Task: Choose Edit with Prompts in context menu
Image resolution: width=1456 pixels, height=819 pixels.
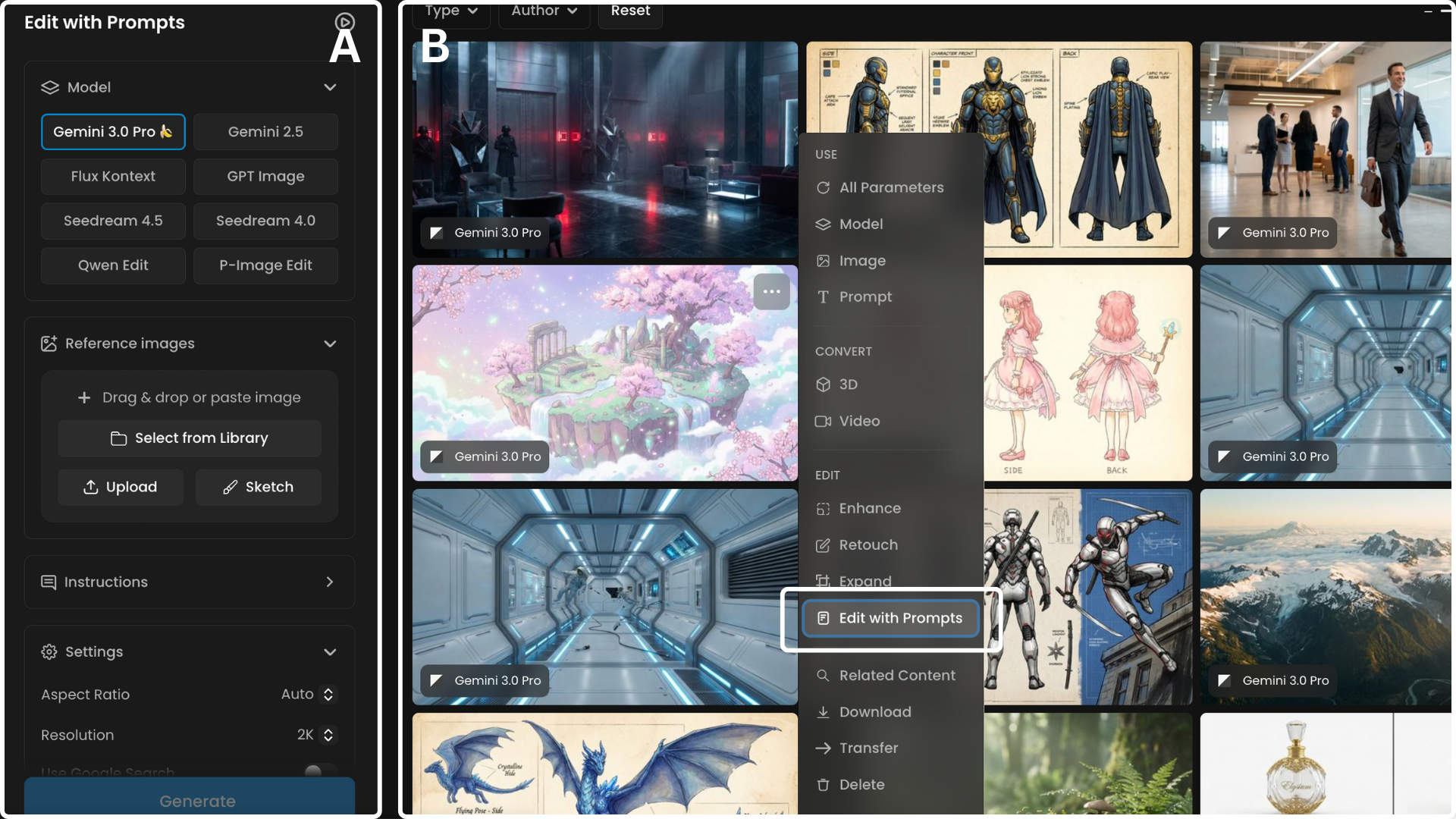Action: click(891, 619)
